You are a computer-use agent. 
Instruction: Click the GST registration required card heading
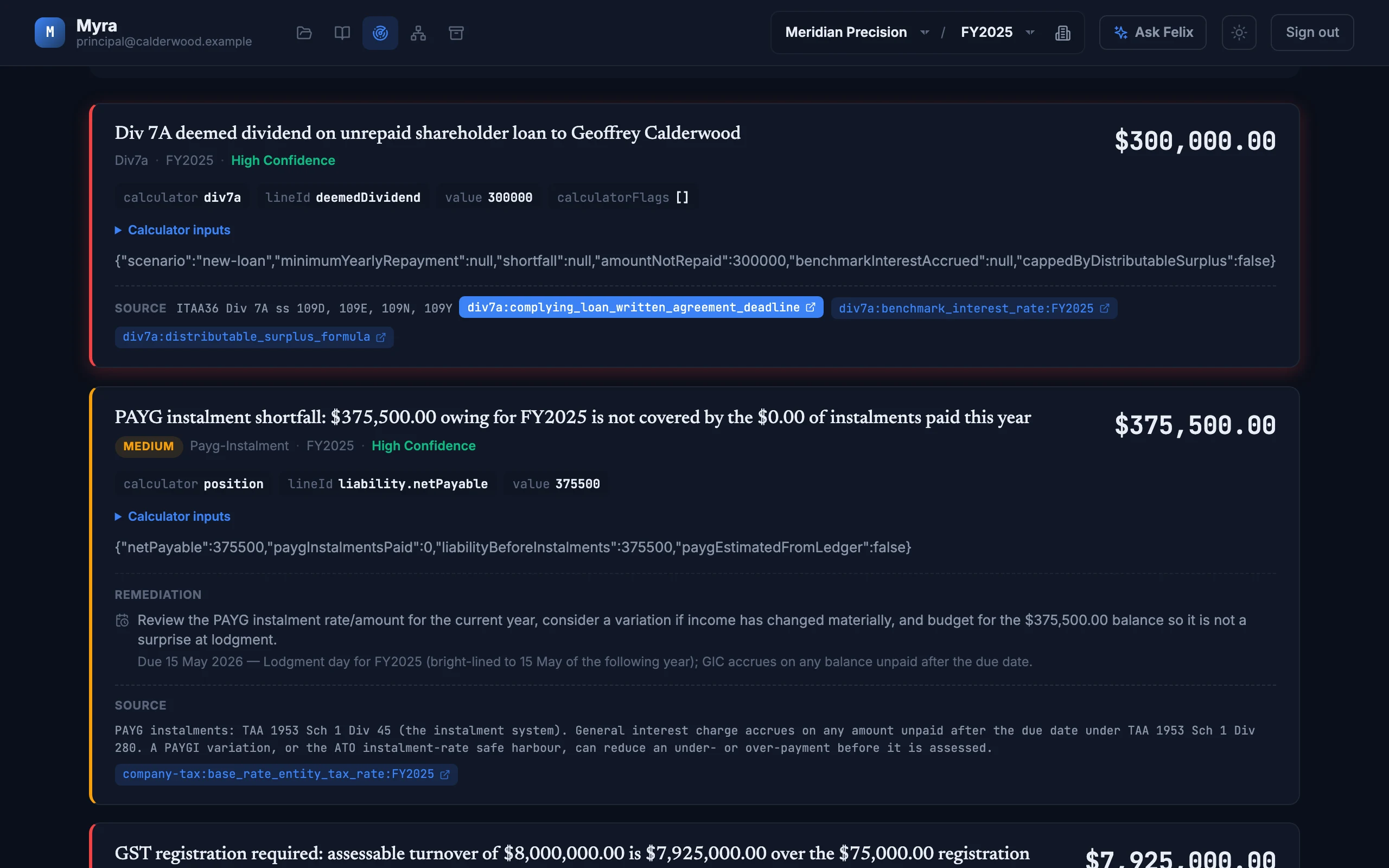[x=572, y=853]
